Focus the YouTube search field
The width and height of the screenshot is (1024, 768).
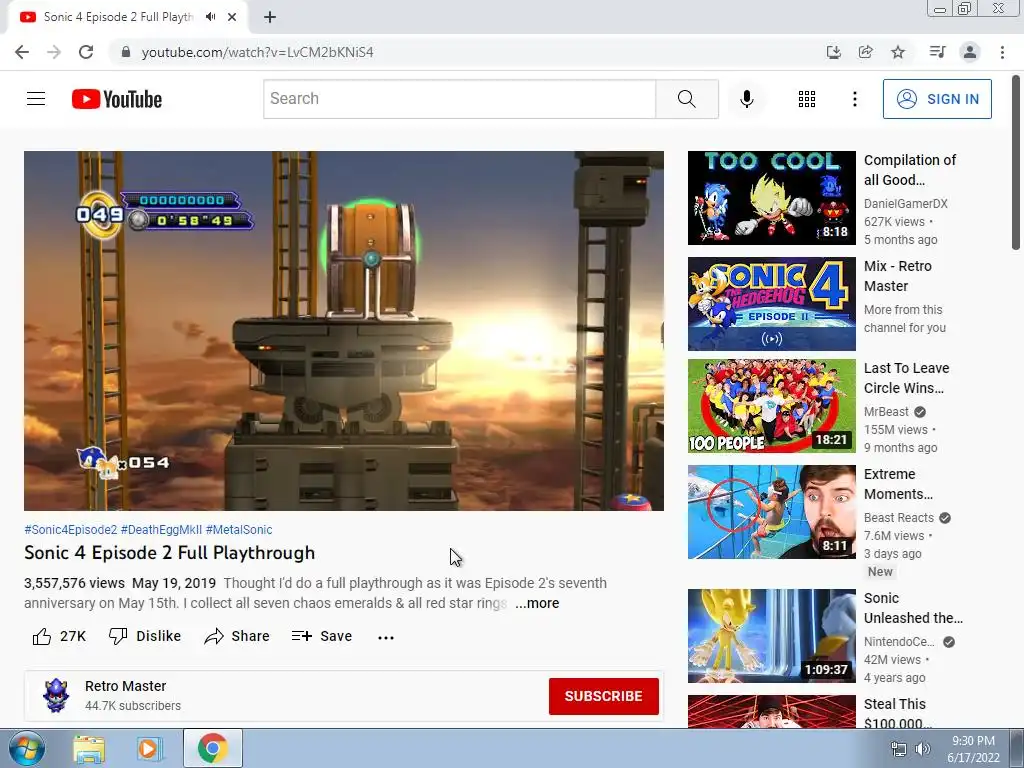pyautogui.click(x=460, y=99)
